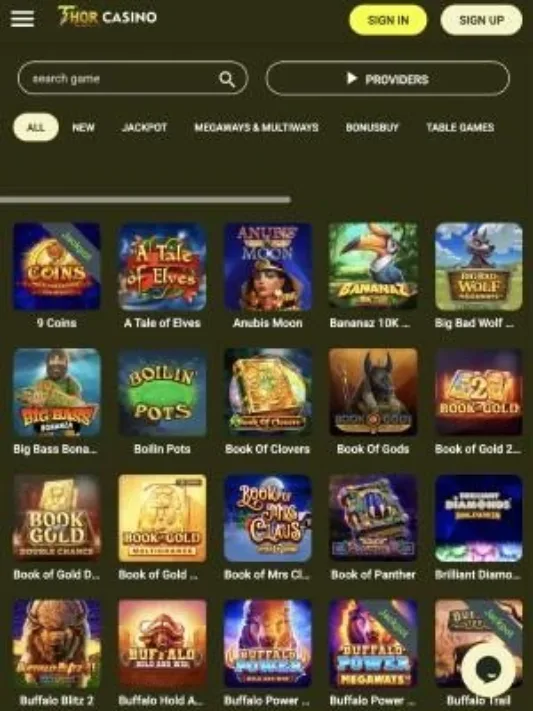Click the horizontal scroll bar indicator

click(x=145, y=200)
